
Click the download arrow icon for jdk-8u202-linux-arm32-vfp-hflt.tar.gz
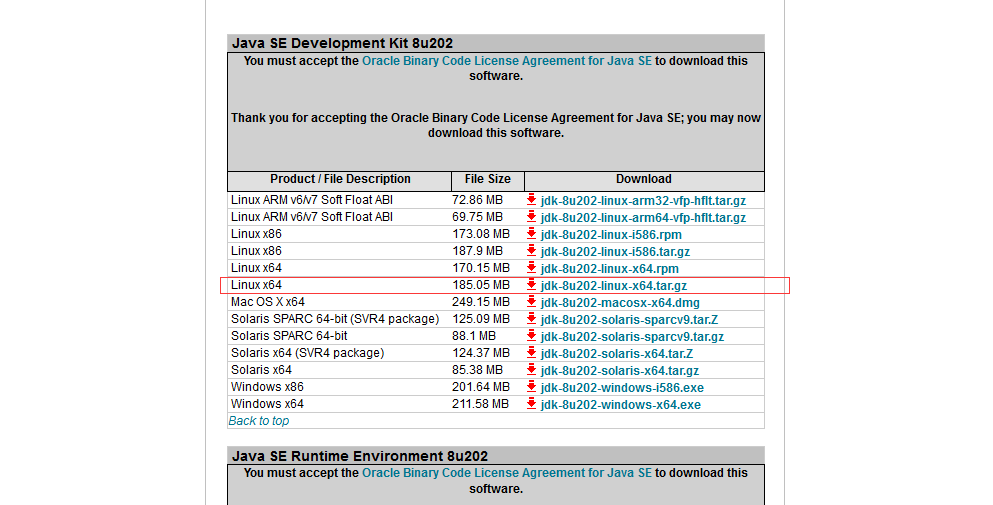pyautogui.click(x=531, y=200)
